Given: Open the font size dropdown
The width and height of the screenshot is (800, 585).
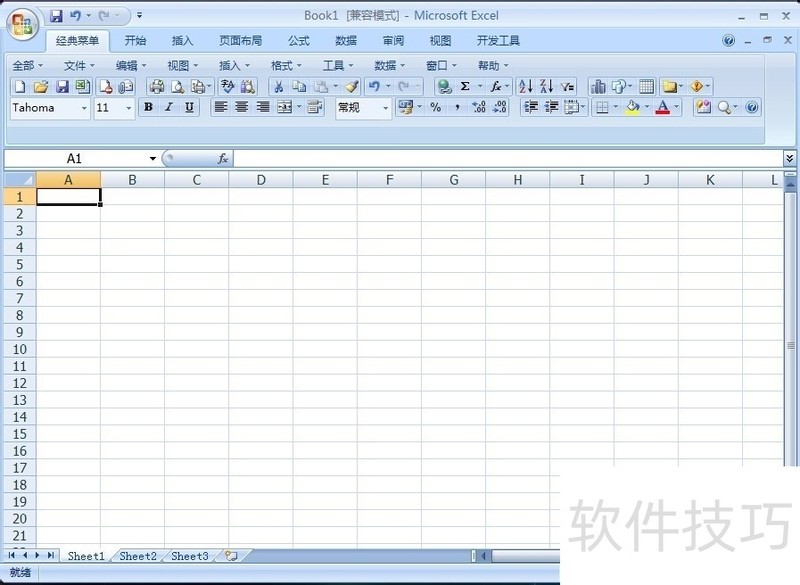Looking at the screenshot, I should pyautogui.click(x=128, y=108).
